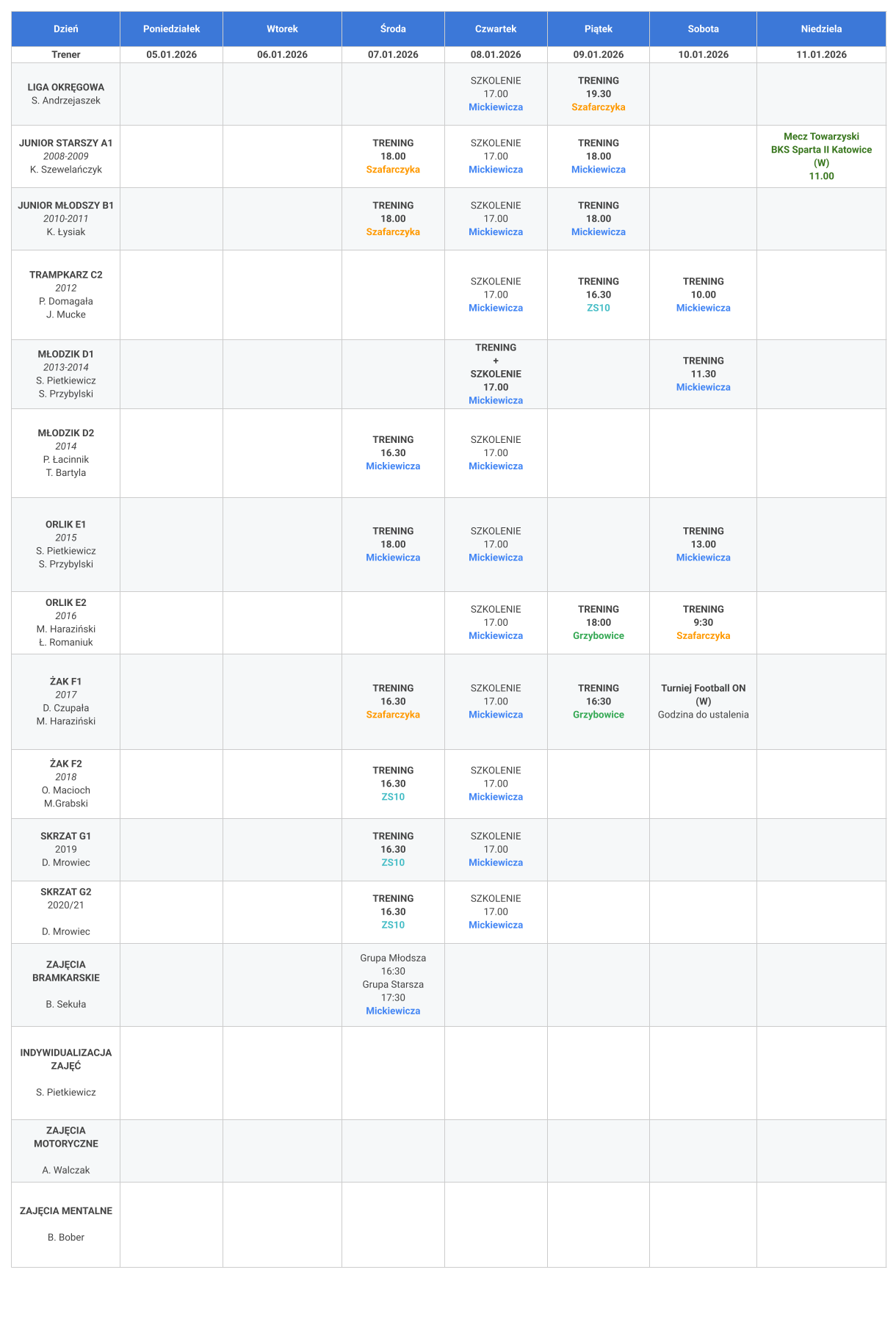896x1325 pixels.
Task: Click Grzybowice link in Orlik E2 row
Action: tap(599, 636)
